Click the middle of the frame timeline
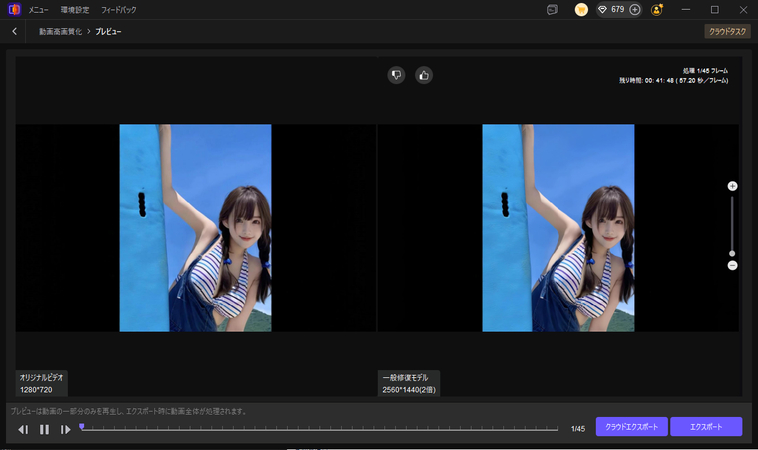 coord(319,429)
